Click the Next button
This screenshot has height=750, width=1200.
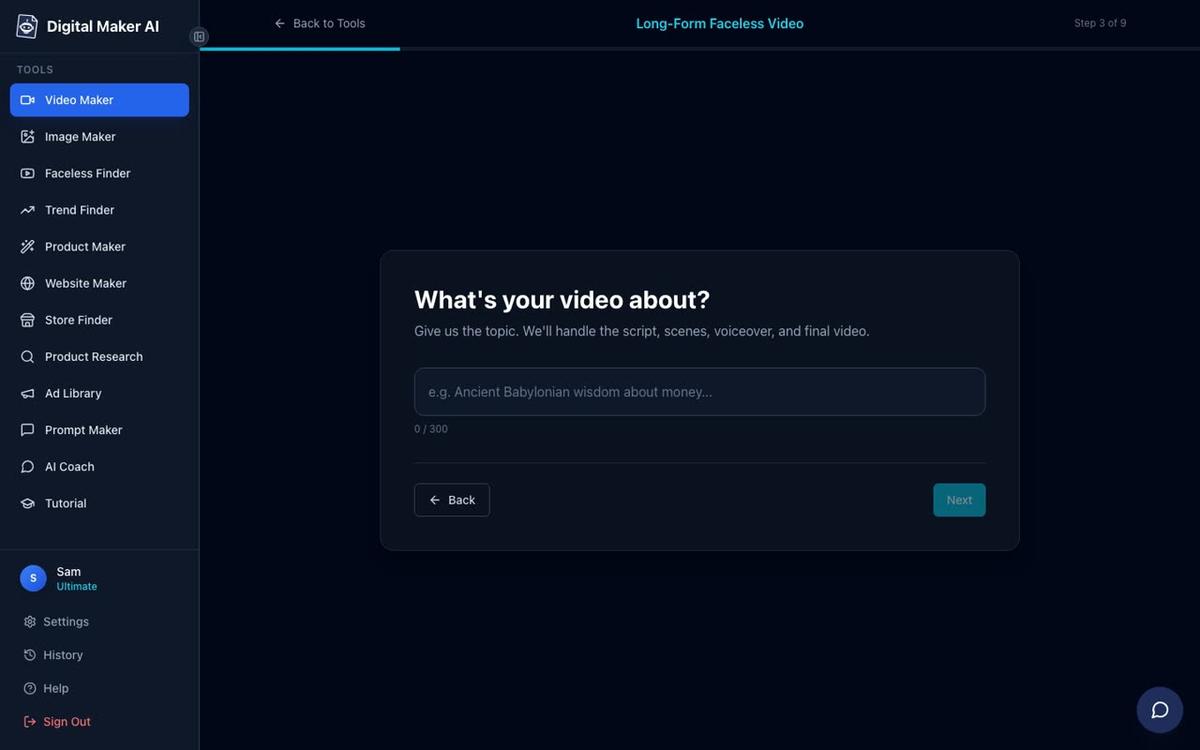point(959,500)
